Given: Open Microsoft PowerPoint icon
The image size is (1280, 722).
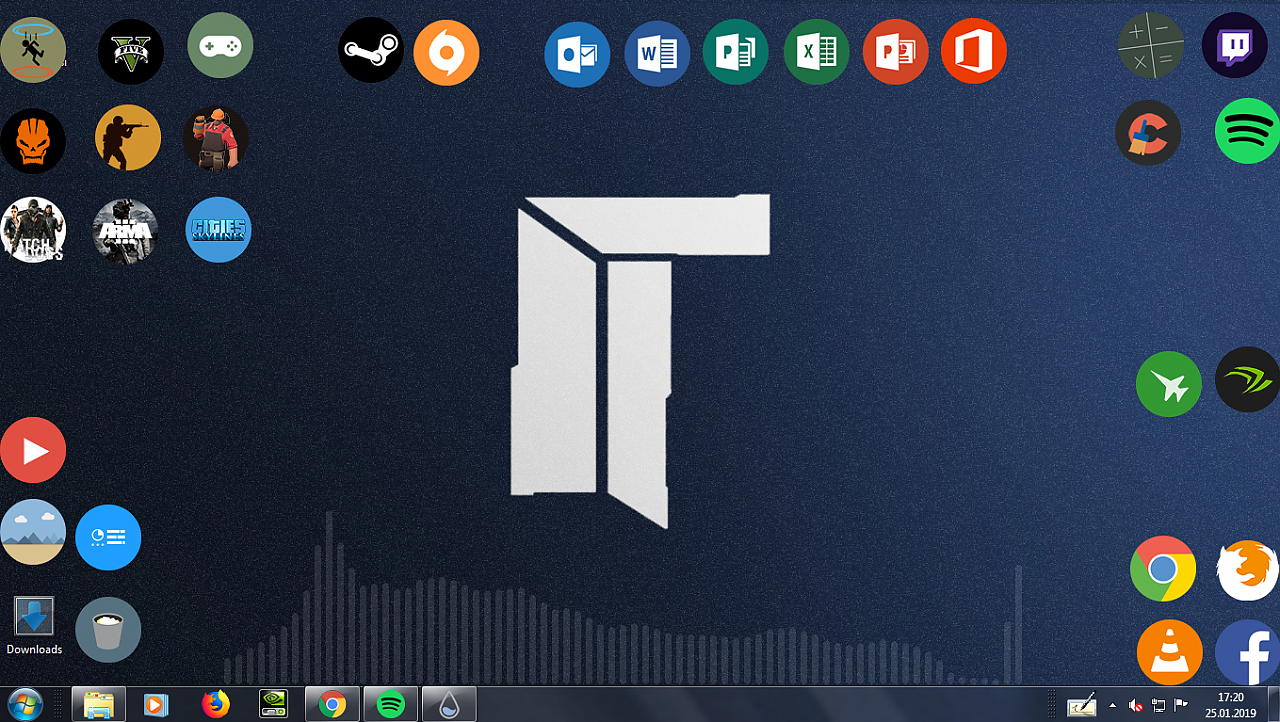Looking at the screenshot, I should tap(895, 52).
